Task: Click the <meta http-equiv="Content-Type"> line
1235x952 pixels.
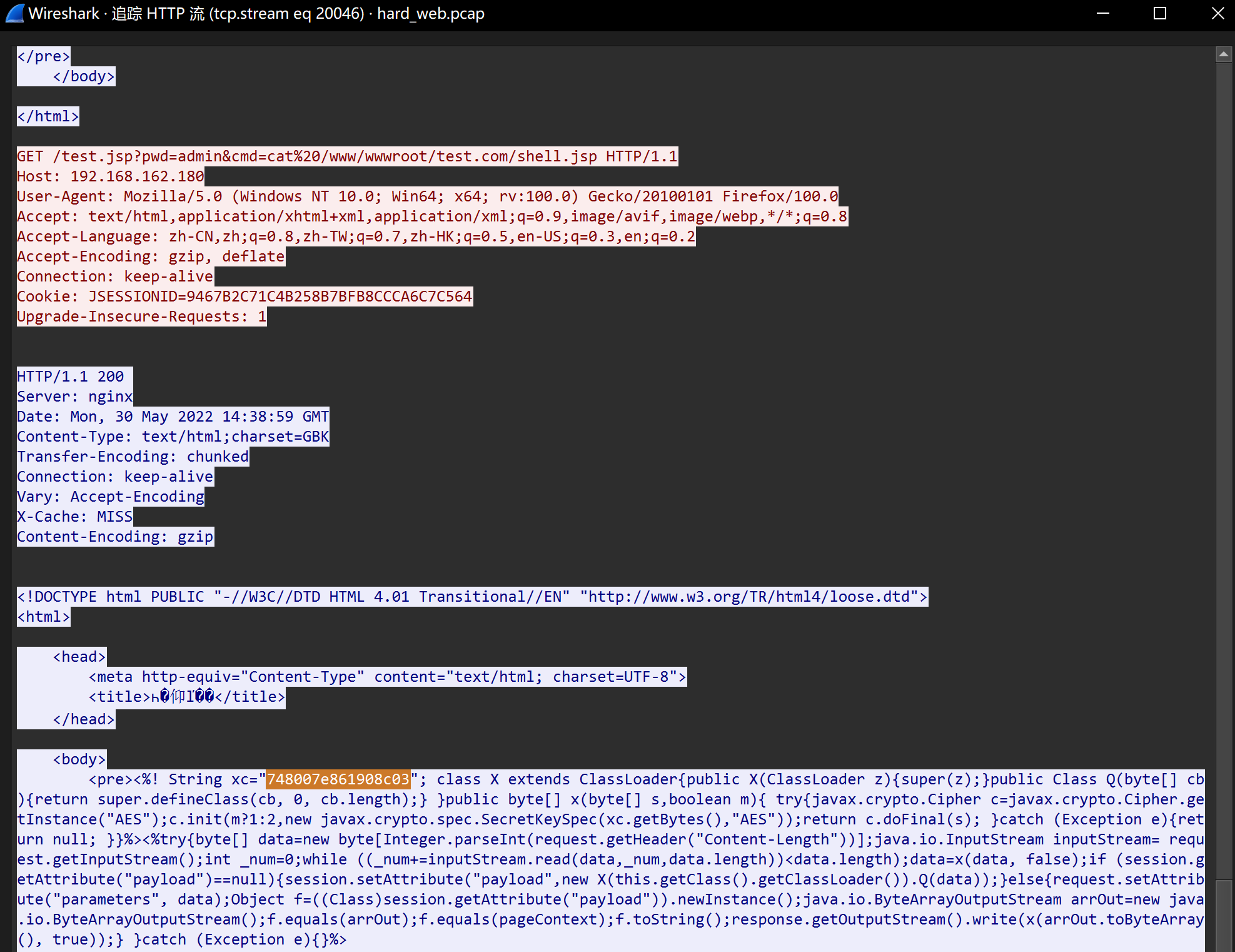Action: point(388,677)
